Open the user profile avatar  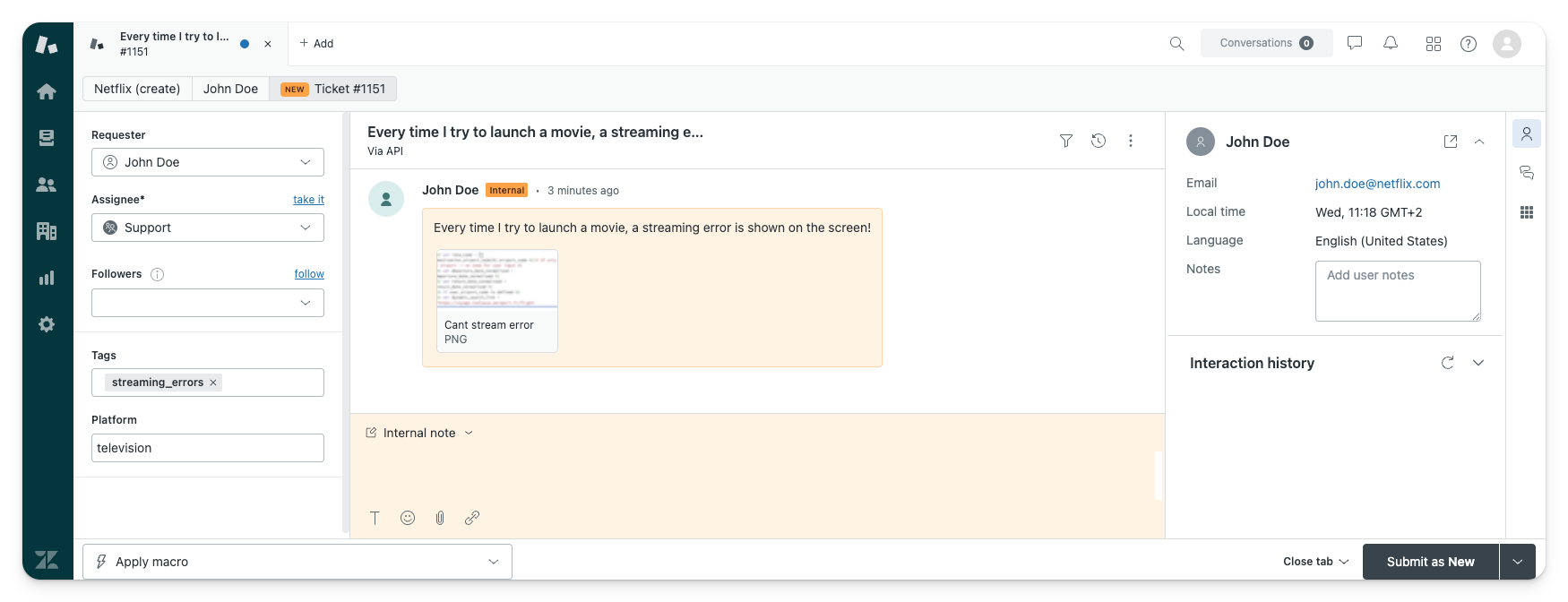pyautogui.click(x=1507, y=43)
